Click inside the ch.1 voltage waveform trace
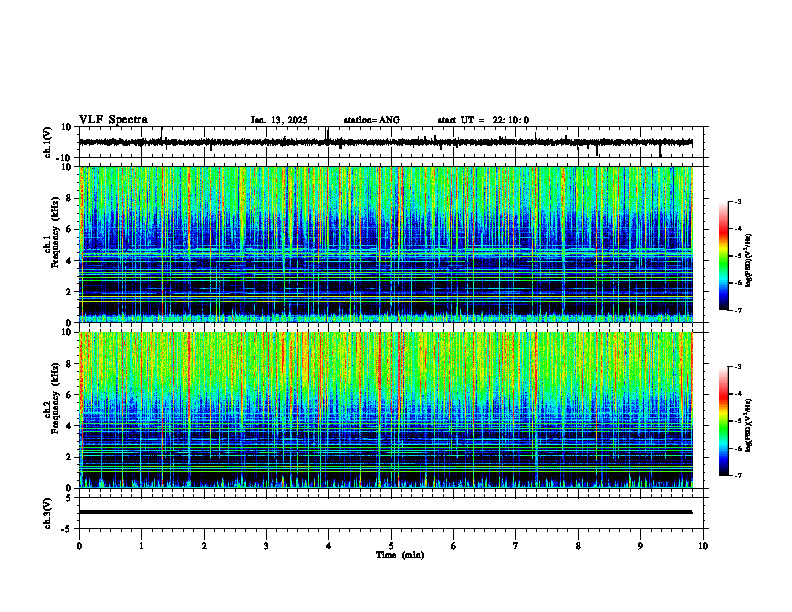The height and width of the screenshot is (612, 792). tap(385, 142)
